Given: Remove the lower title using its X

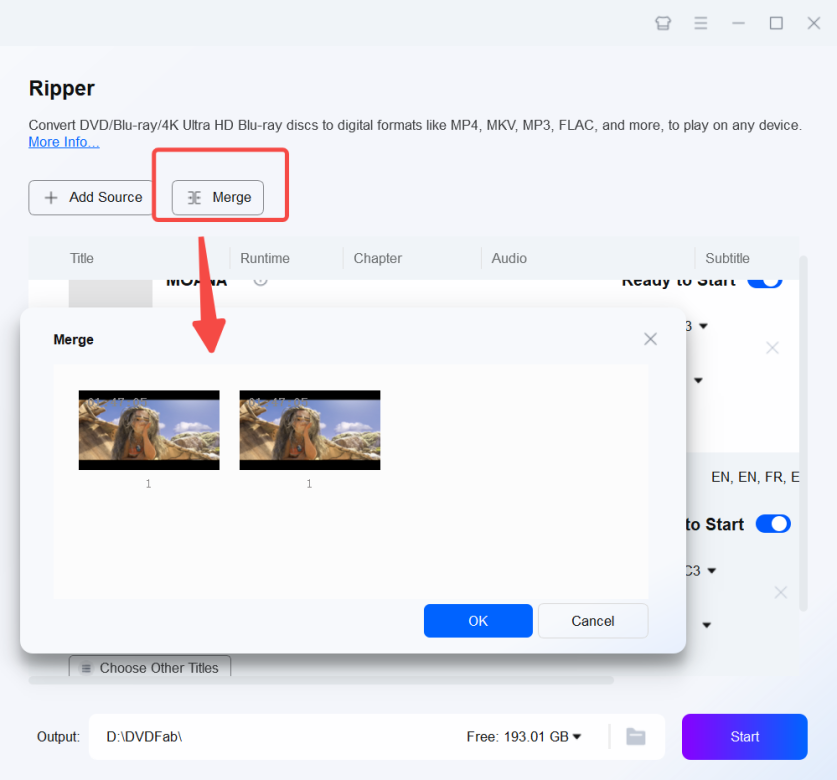Looking at the screenshot, I should tap(780, 592).
